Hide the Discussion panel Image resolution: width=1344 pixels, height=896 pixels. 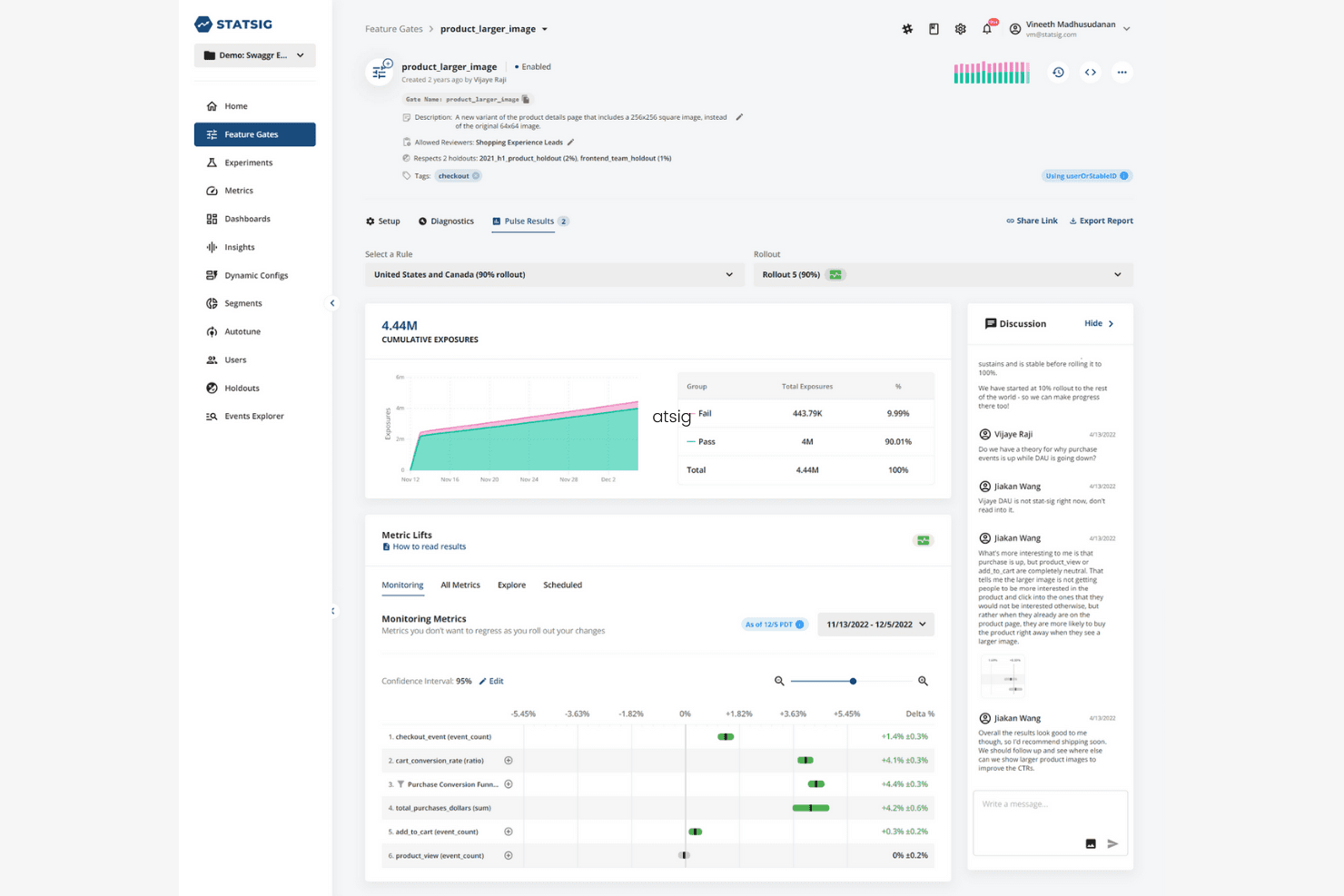(1099, 324)
